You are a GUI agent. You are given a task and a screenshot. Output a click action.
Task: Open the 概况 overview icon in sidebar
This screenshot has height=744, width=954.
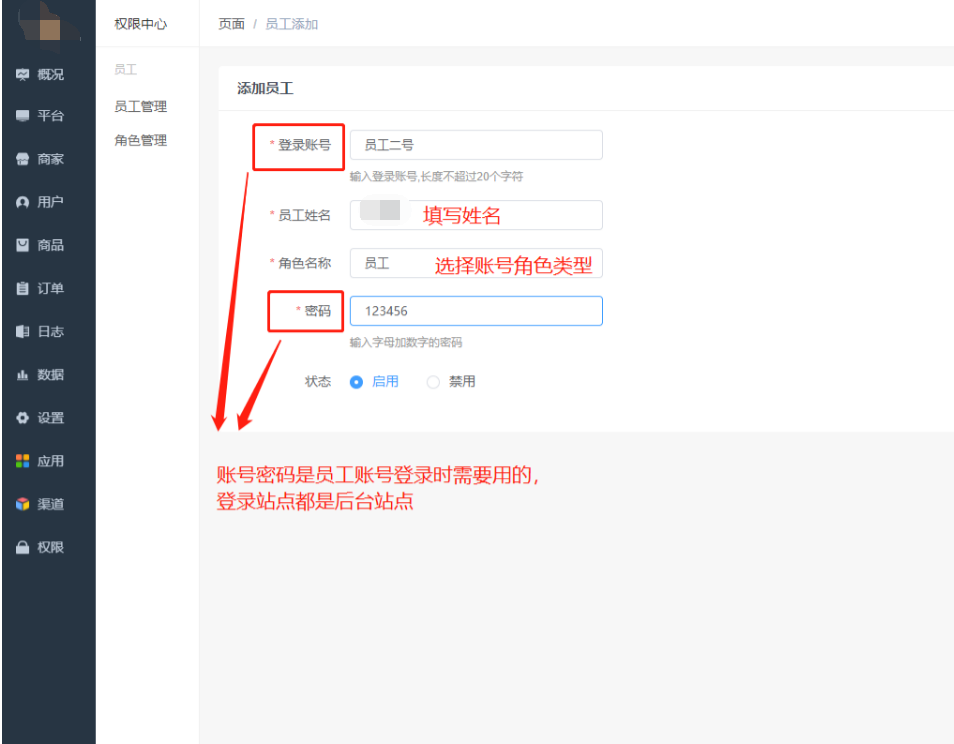pyautogui.click(x=23, y=74)
